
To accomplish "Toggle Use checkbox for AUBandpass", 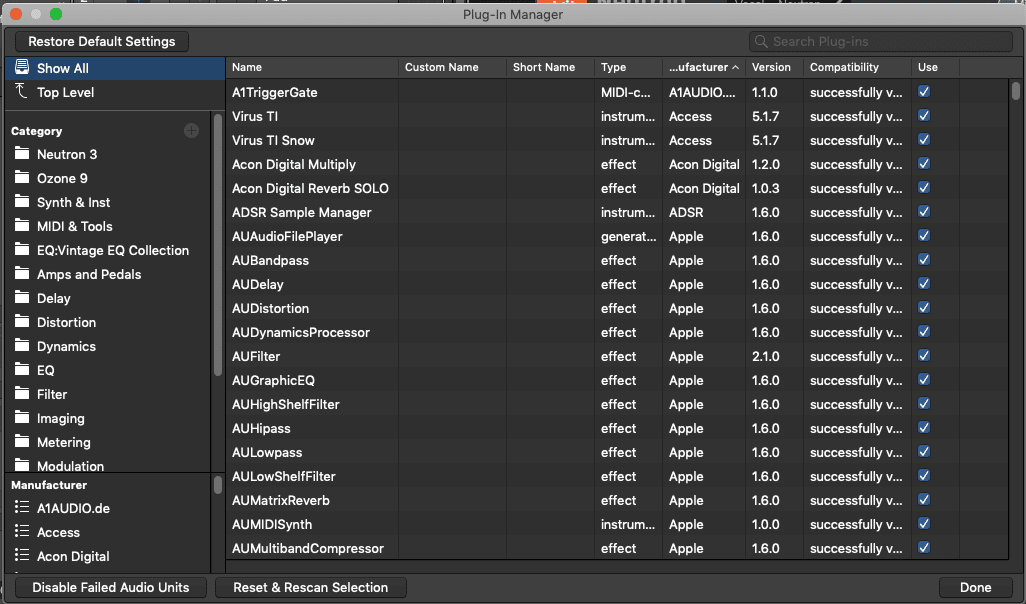I will pos(924,260).
